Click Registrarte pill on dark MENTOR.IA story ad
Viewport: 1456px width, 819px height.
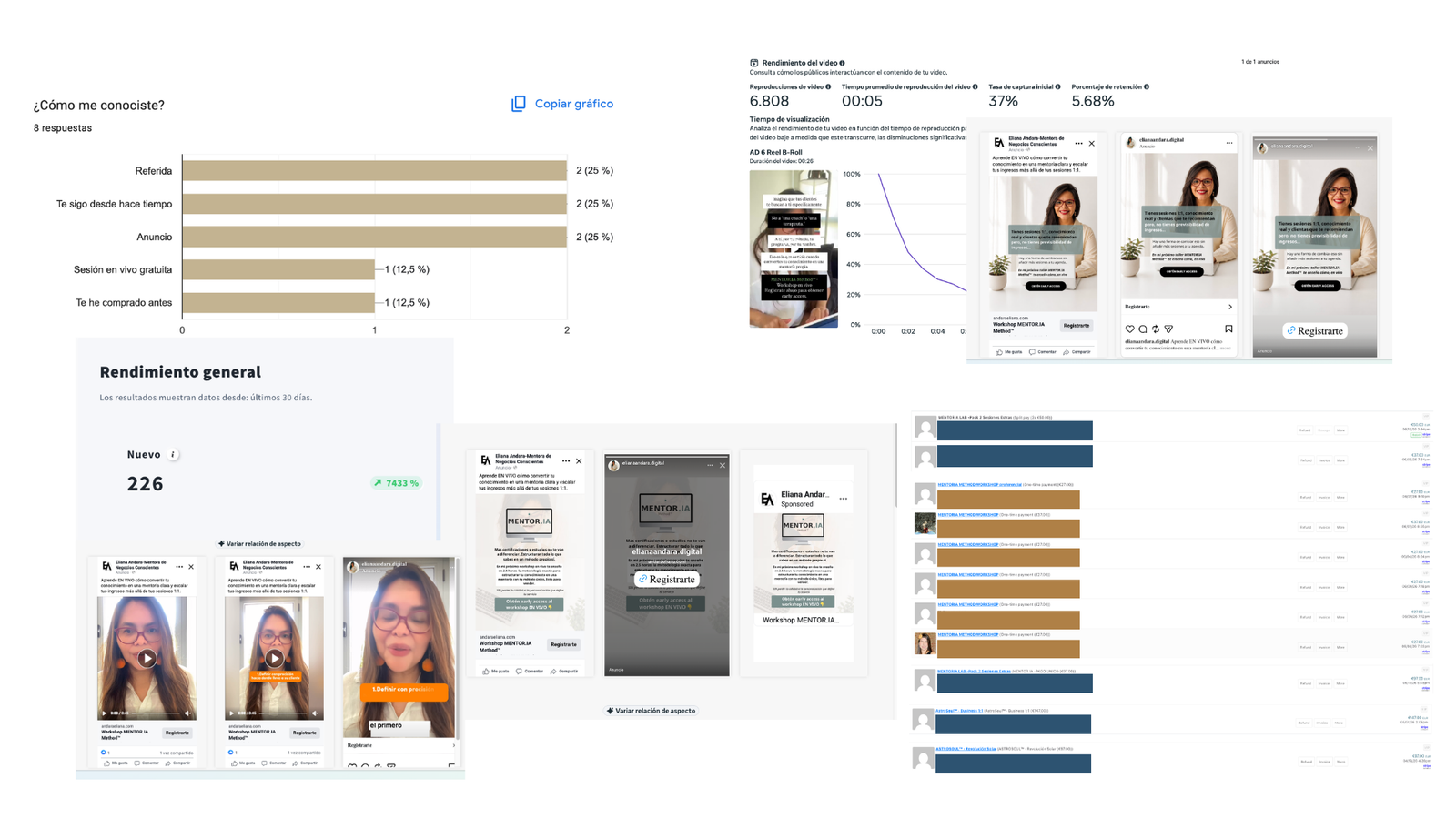coord(667,580)
